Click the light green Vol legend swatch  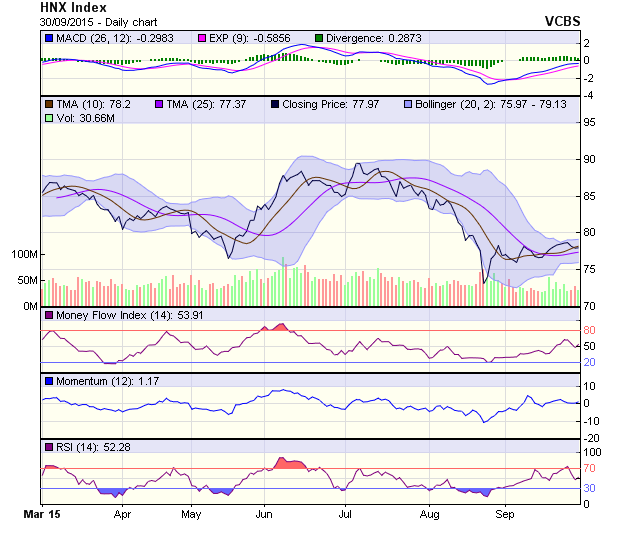pyautogui.click(x=48, y=118)
